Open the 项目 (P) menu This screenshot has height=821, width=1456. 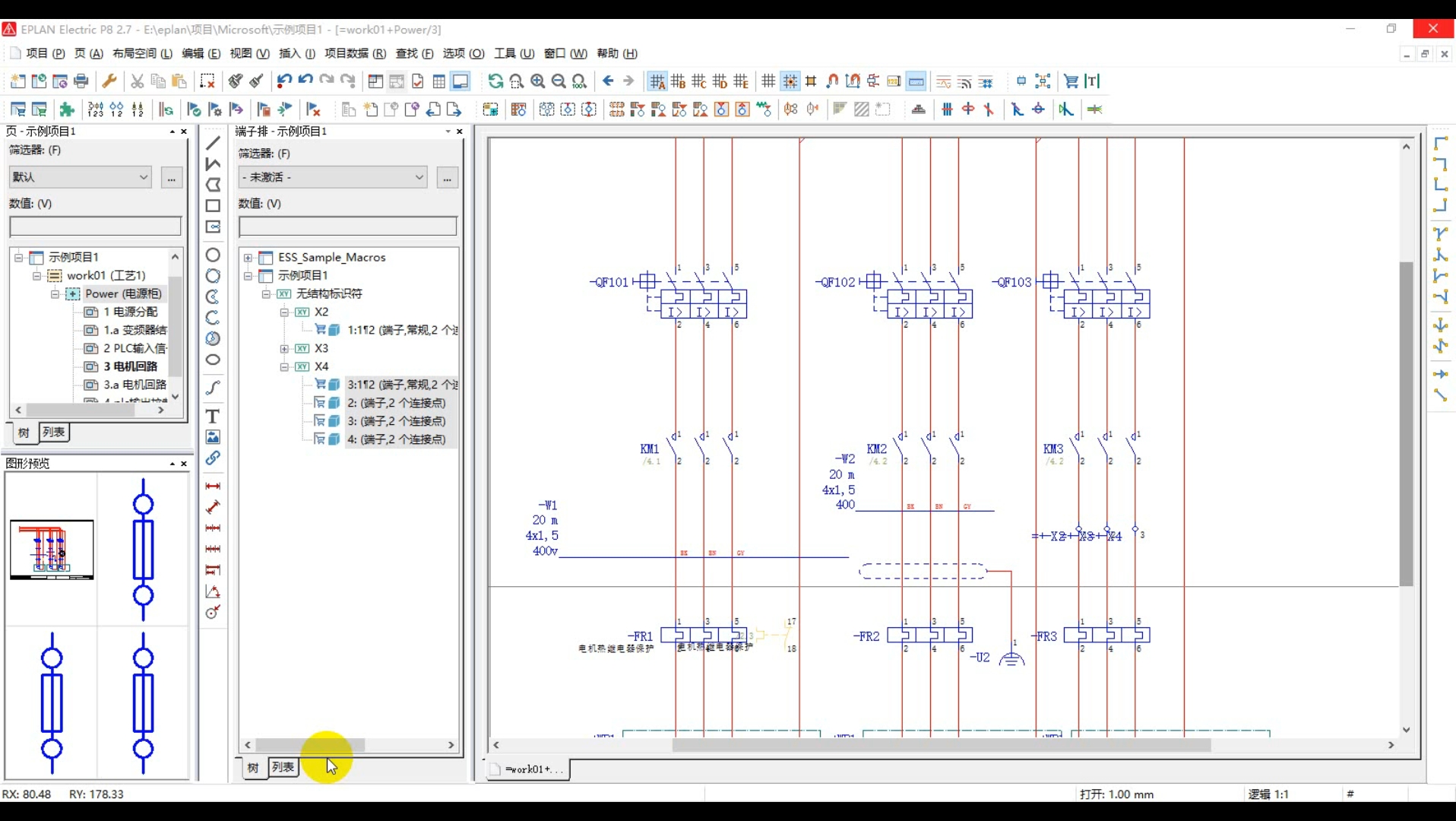[x=45, y=53]
